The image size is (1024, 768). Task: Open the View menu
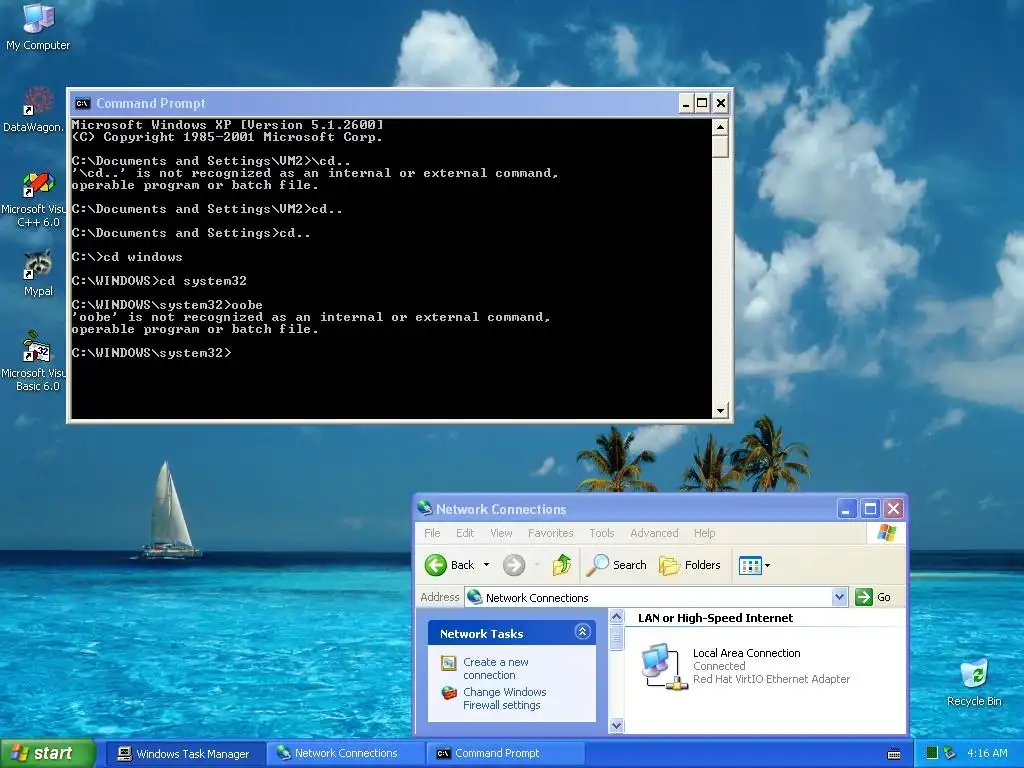pyautogui.click(x=501, y=533)
